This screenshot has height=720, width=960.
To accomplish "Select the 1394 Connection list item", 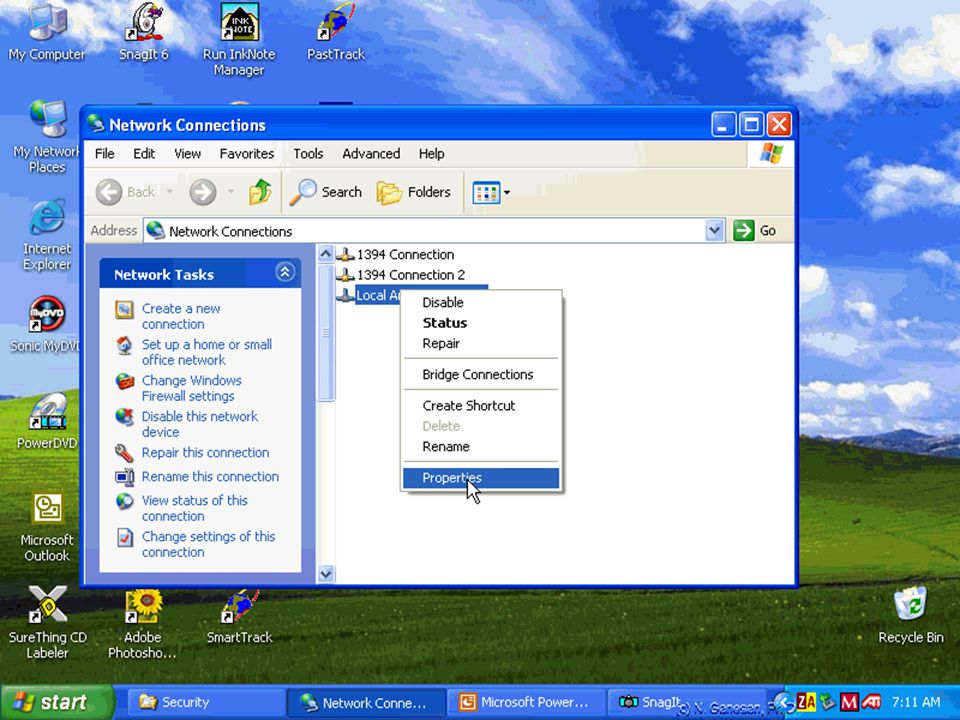I will point(396,255).
